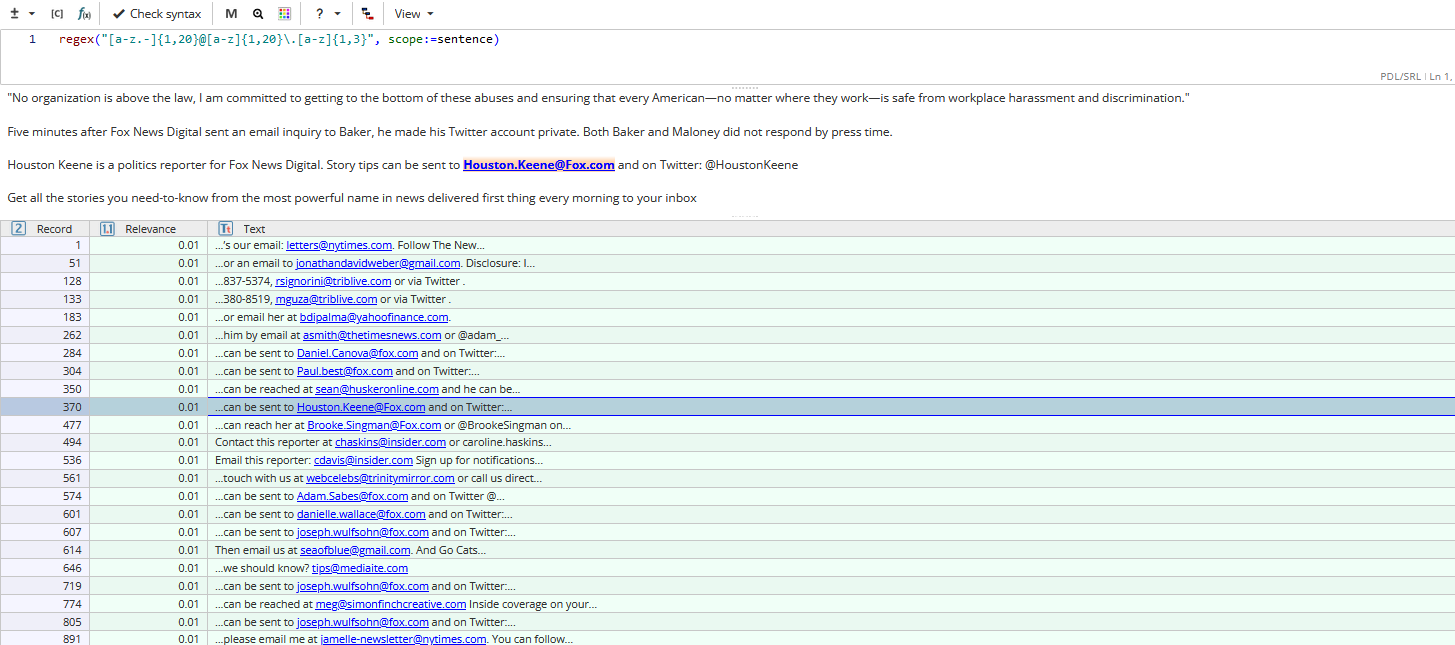The image size is (1455, 645).
Task: Click the M toolbar icon
Action: pos(231,13)
